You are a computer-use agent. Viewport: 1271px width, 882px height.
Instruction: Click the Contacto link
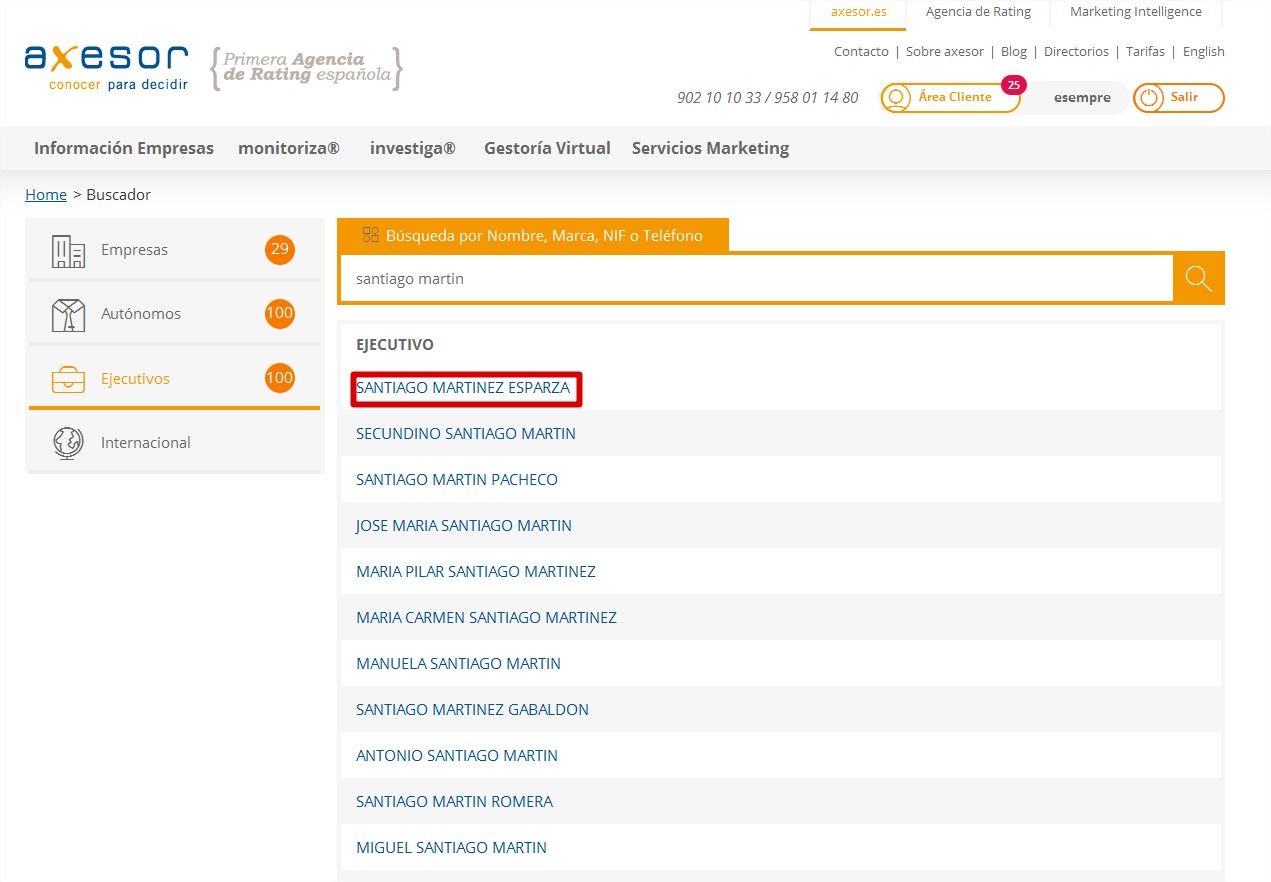click(x=861, y=51)
